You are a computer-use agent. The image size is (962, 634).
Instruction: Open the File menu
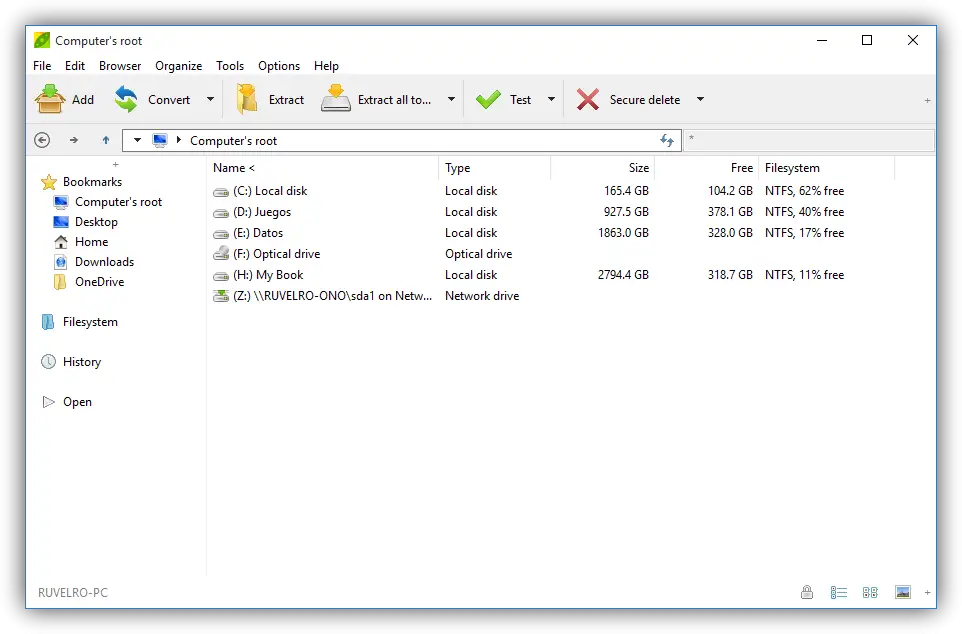[x=42, y=66]
